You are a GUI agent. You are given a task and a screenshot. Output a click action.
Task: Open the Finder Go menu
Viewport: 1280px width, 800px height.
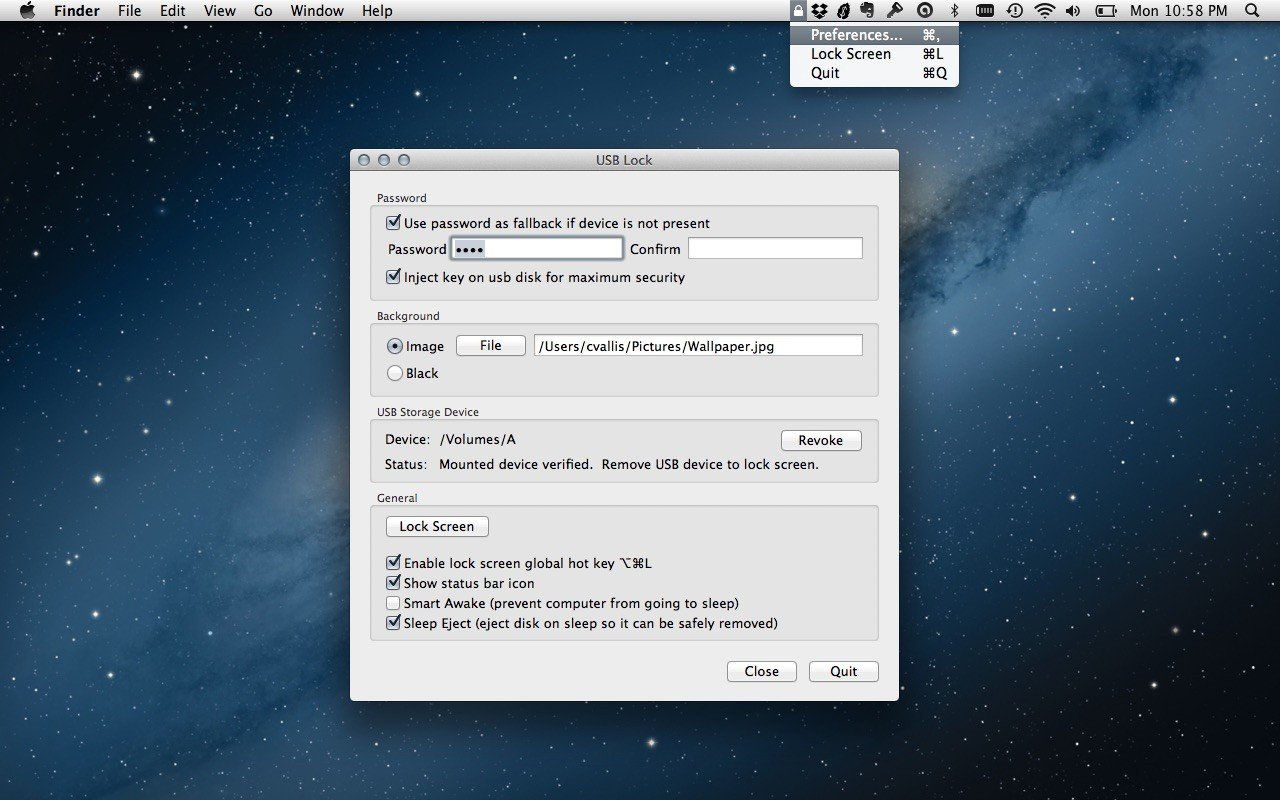tap(263, 11)
